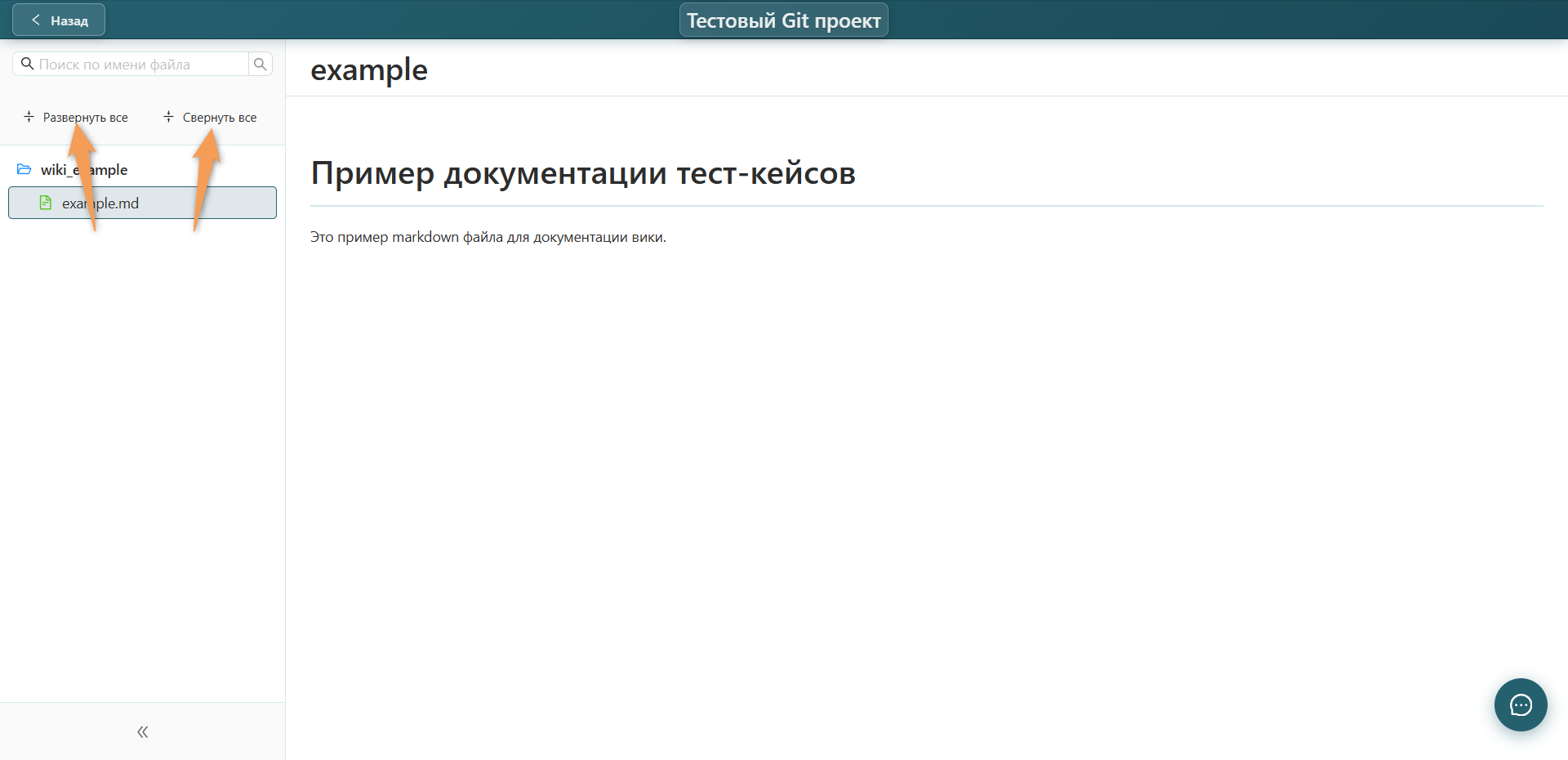Open the chat support bubble
This screenshot has width=1568, height=760.
coord(1521,704)
